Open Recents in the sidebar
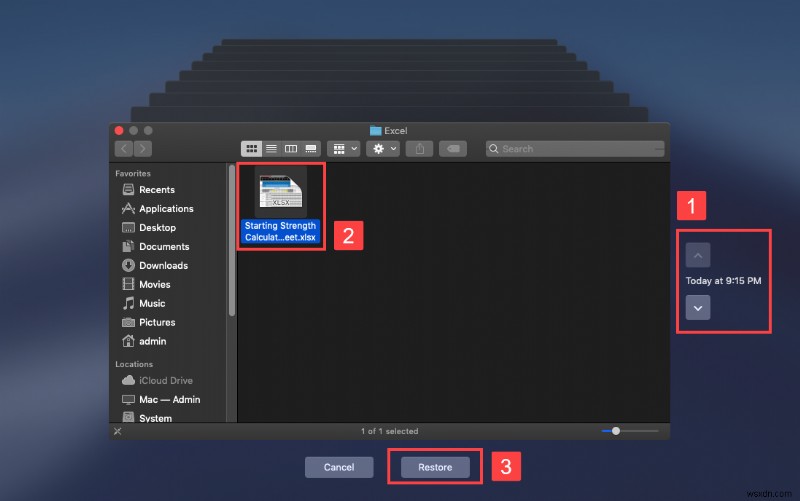The width and height of the screenshot is (800, 501). click(x=156, y=190)
